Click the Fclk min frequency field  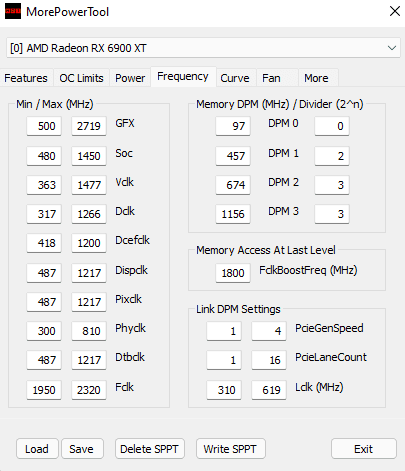pyautogui.click(x=44, y=390)
